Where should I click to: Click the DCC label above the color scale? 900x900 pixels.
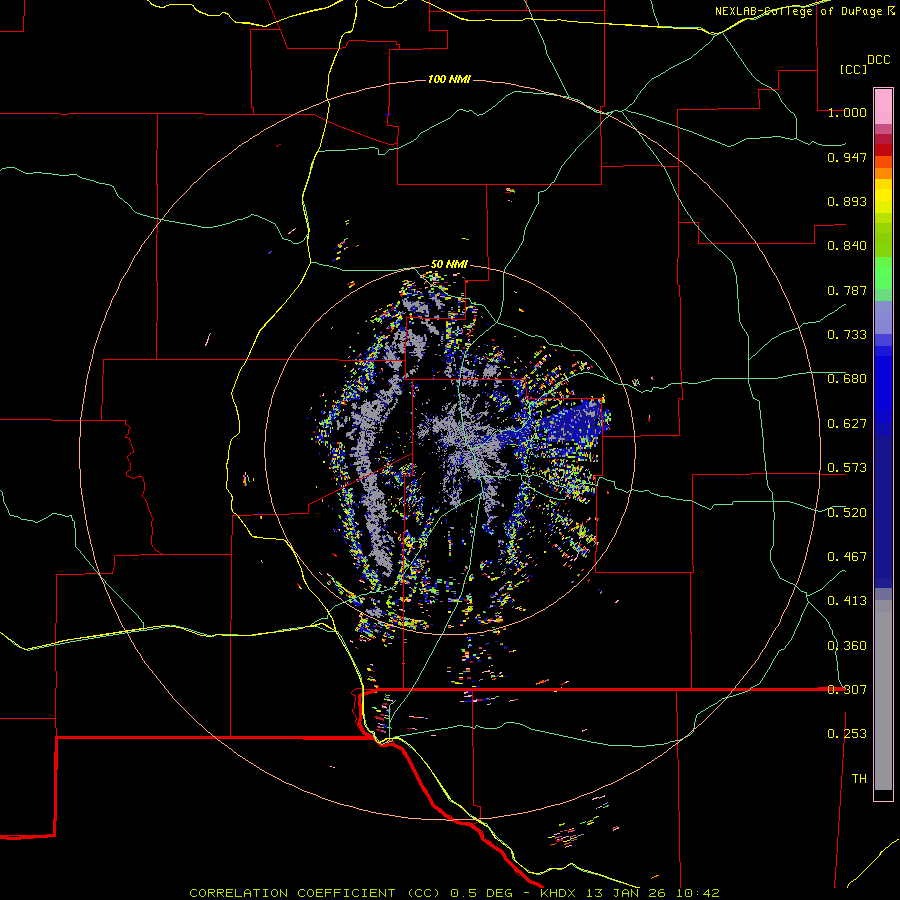click(879, 60)
